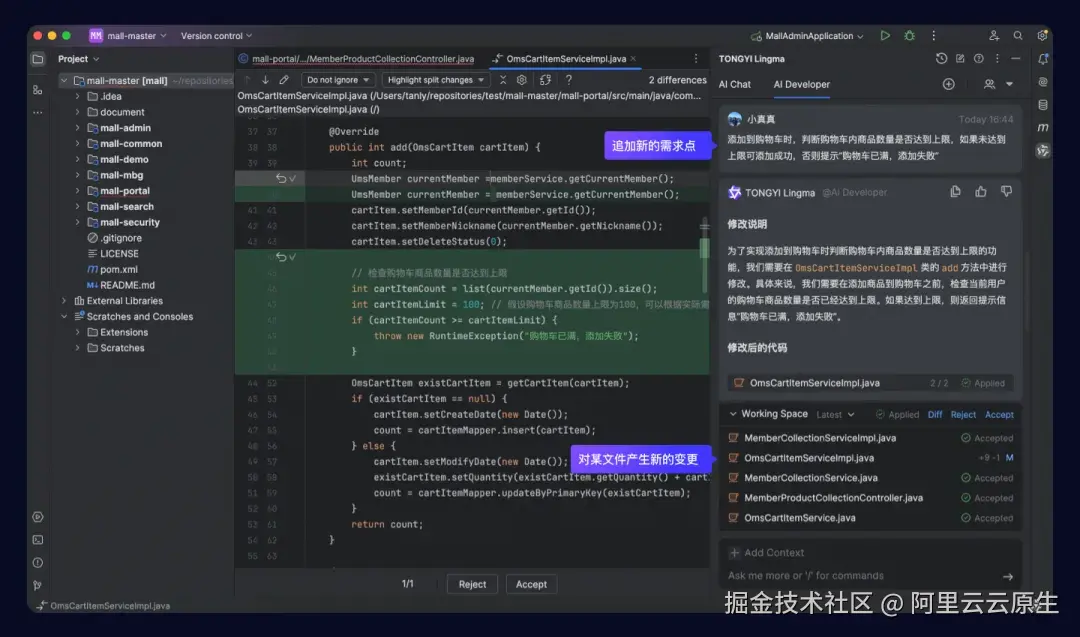Screen dimensions: 1080x637
Task: Open the Problems tool window icon
Action: coord(38,563)
